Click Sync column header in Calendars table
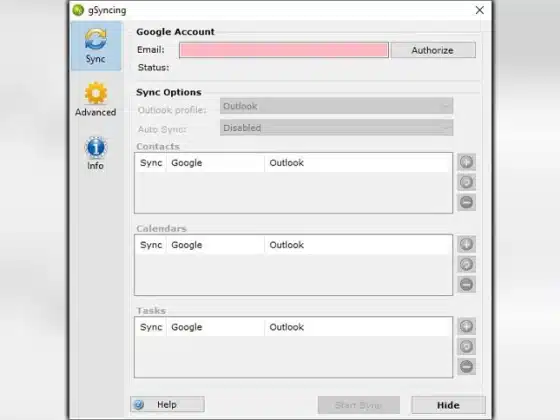 tap(151, 245)
